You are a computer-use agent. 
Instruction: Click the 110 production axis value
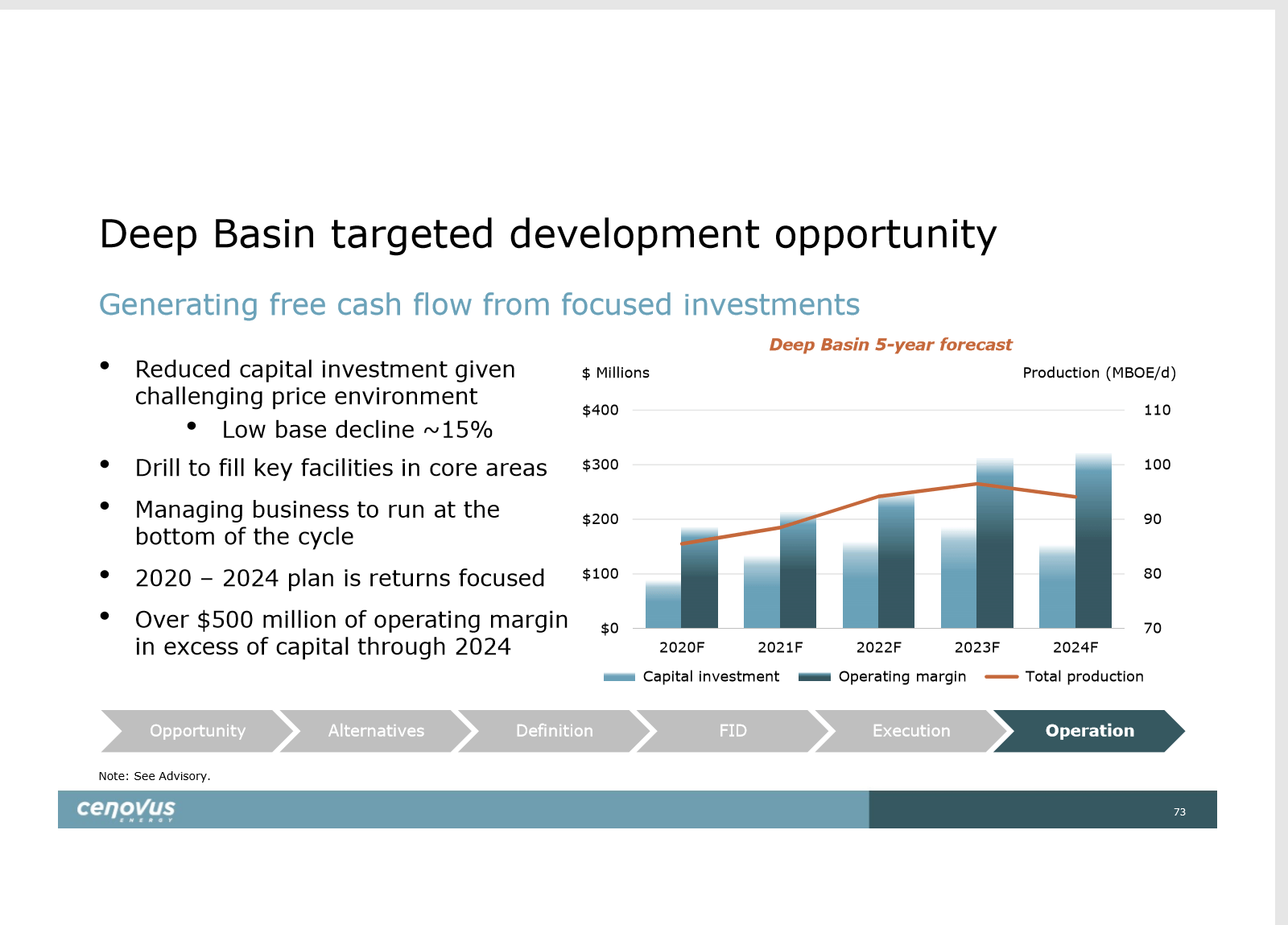(x=1157, y=410)
